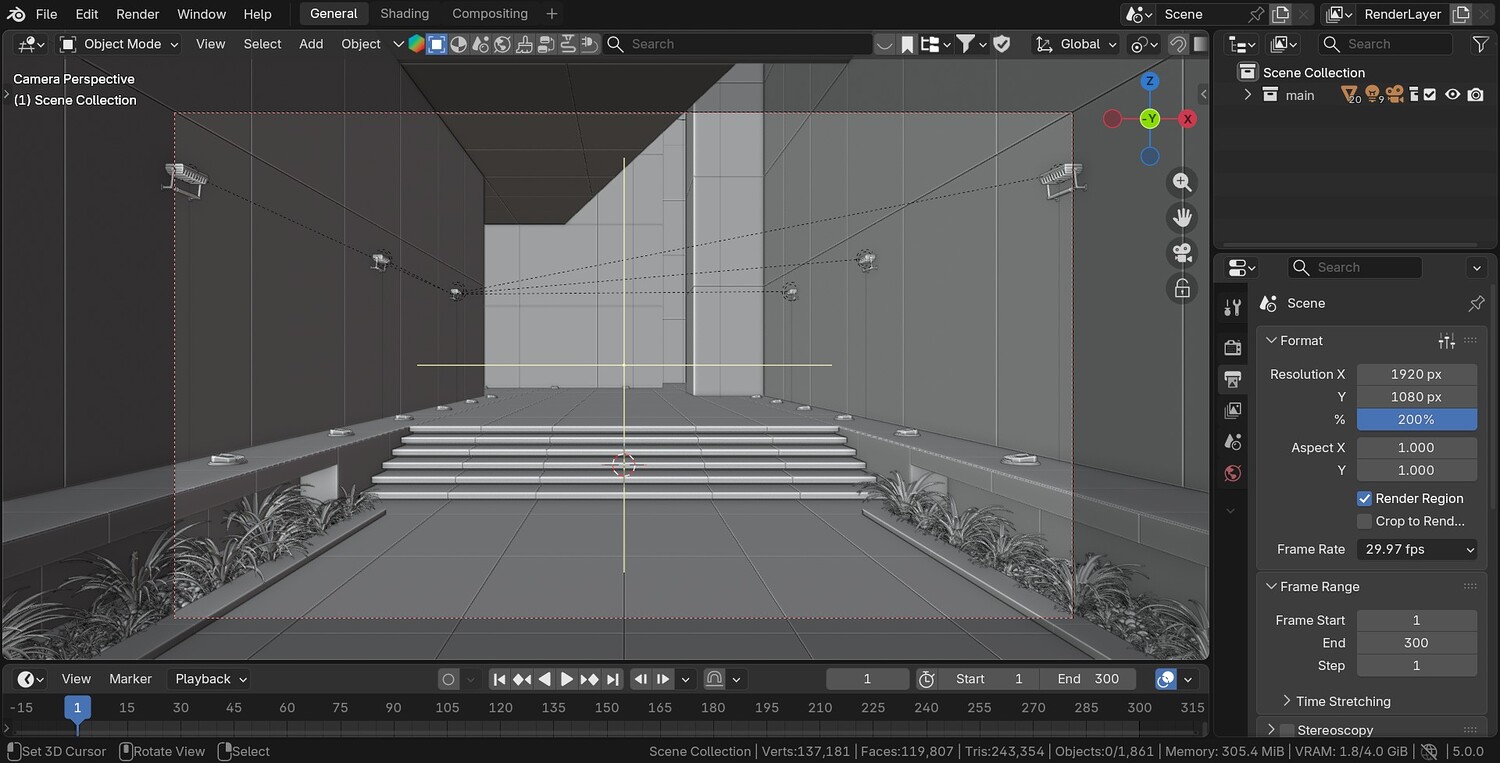Click the outliner filter funnel icon
This screenshot has width=1500, height=763.
pos(1481,44)
